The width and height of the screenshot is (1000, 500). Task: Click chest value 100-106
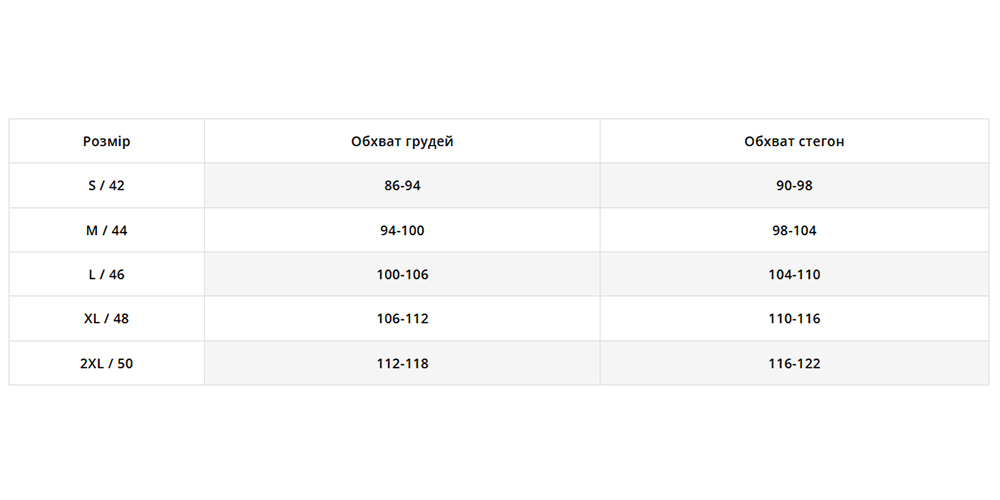pyautogui.click(x=402, y=275)
